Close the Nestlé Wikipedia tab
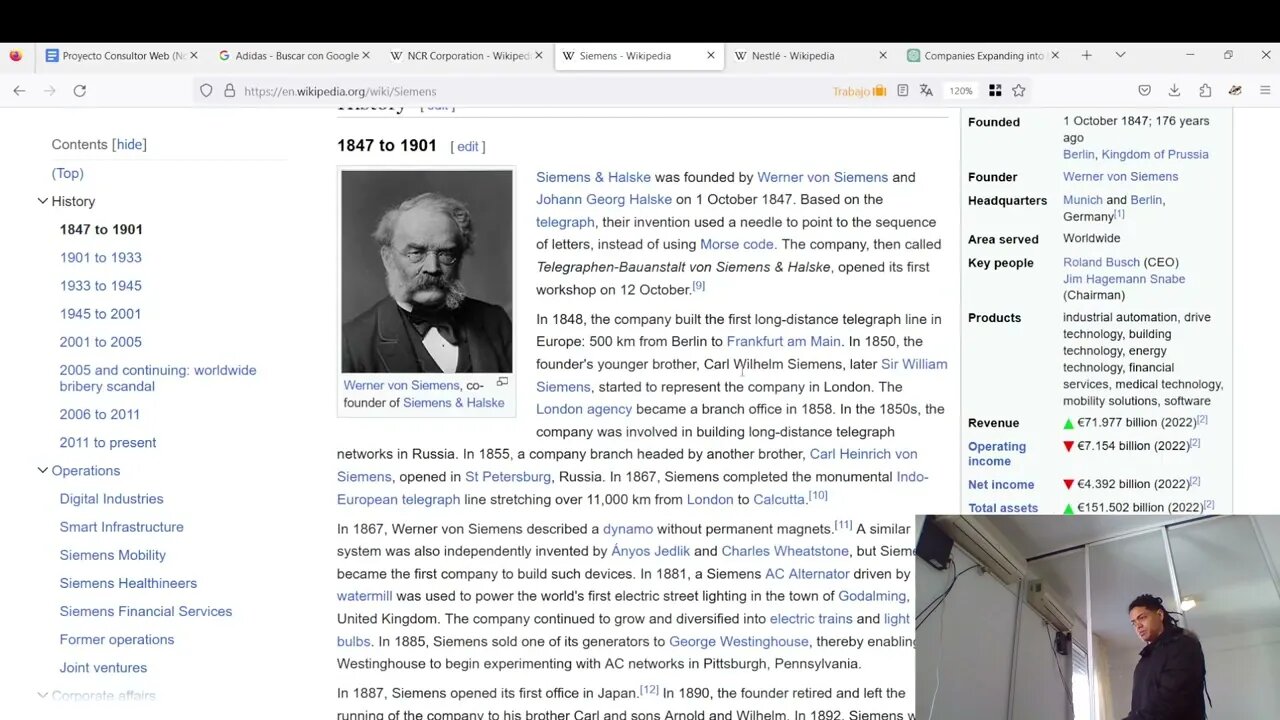This screenshot has width=1280, height=720. pyautogui.click(x=882, y=56)
